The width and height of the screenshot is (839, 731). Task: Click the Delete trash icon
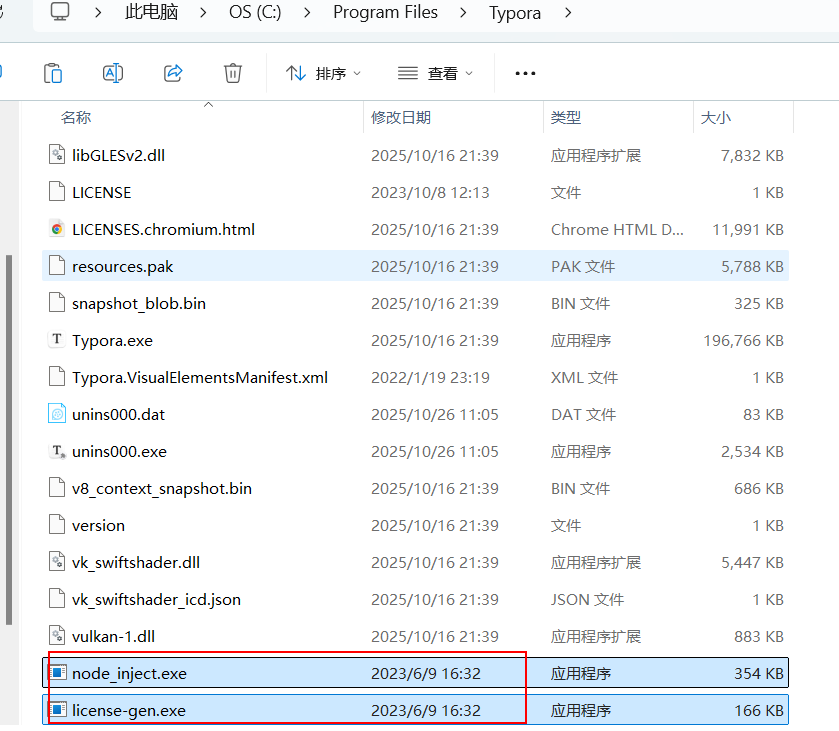(233, 73)
